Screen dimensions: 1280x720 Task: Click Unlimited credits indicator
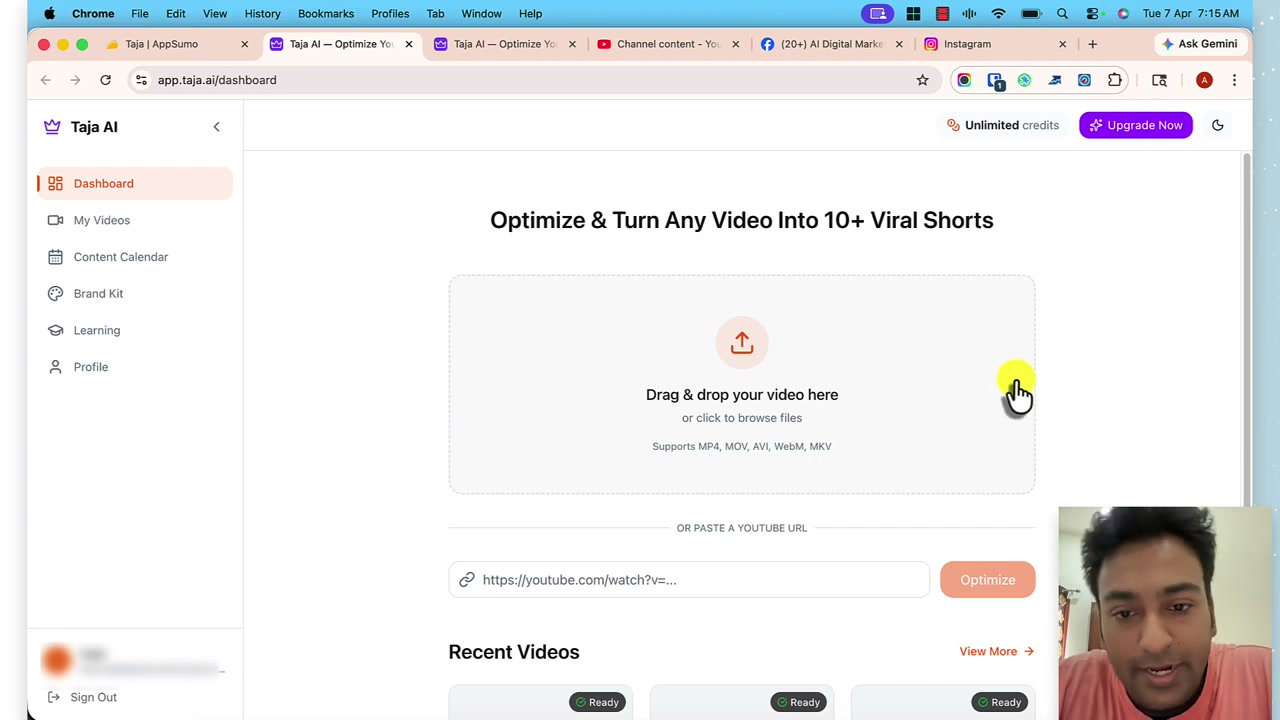point(1003,125)
